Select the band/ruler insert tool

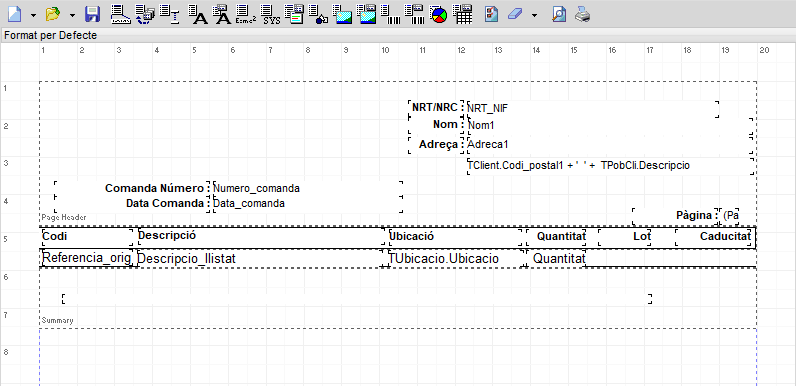tap(121, 14)
